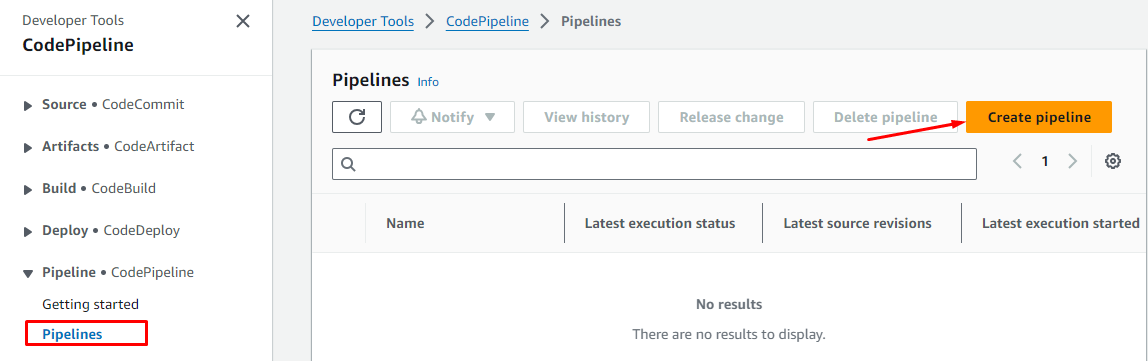Screen dimensions: 1148x361
Task: Click the CodePipeline sidebar title
Action: coord(78,45)
